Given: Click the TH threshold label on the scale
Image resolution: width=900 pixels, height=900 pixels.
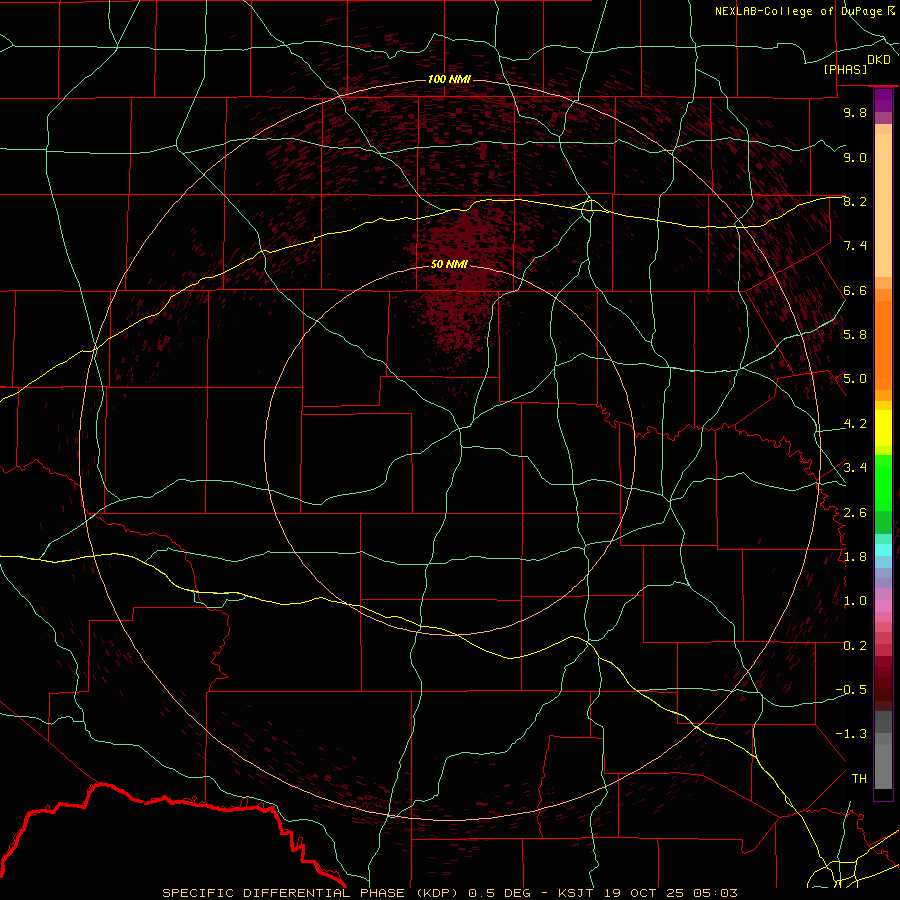Looking at the screenshot, I should pos(859,778).
